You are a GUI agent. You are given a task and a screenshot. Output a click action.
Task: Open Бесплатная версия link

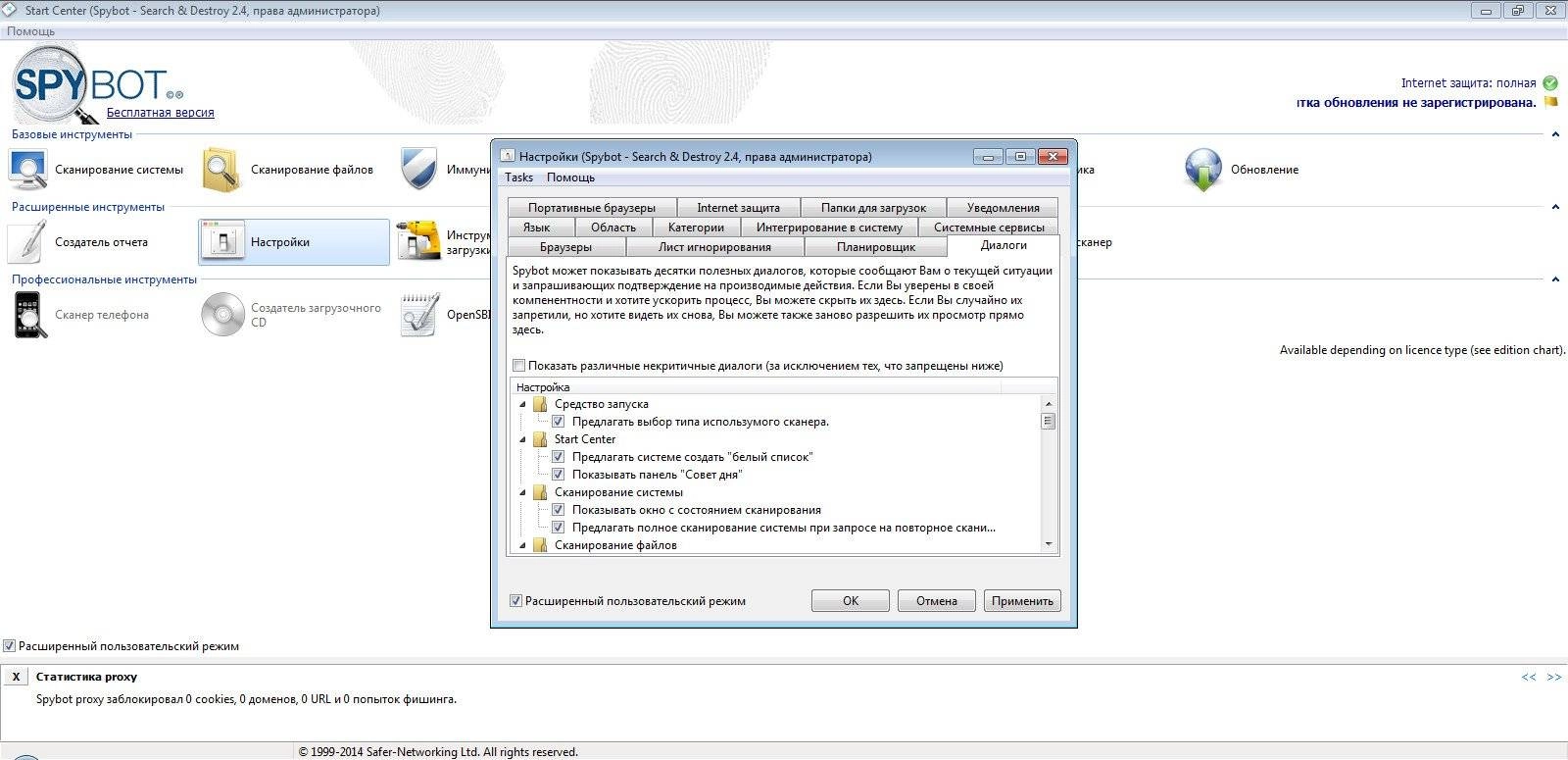click(161, 113)
